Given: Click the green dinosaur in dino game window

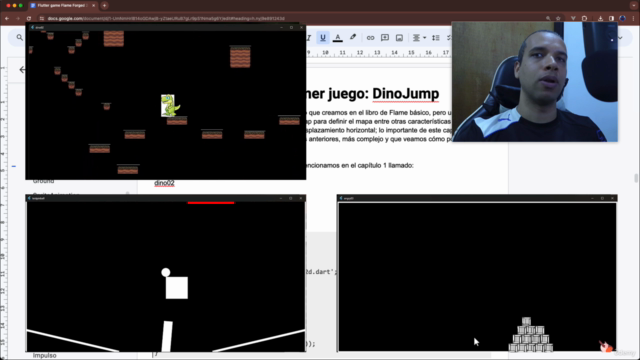Looking at the screenshot, I should [170, 106].
